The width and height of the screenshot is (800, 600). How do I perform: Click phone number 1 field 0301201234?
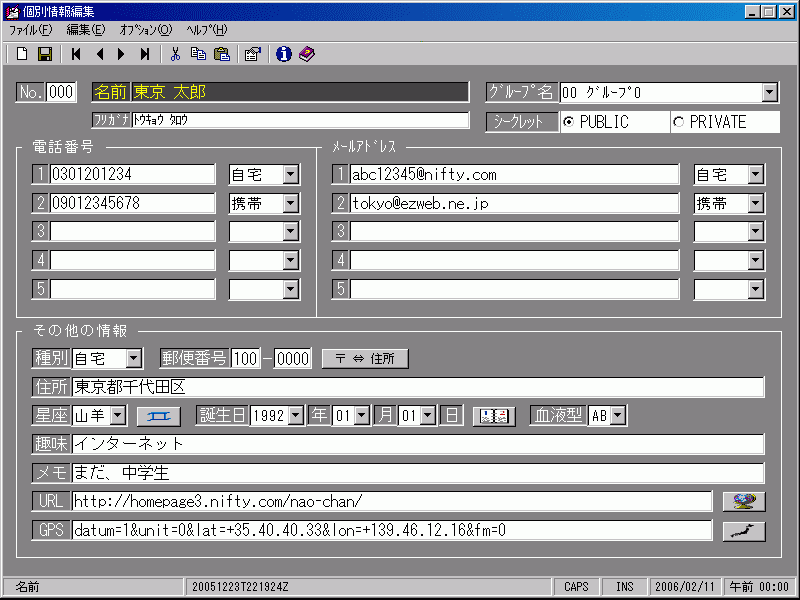(x=133, y=174)
